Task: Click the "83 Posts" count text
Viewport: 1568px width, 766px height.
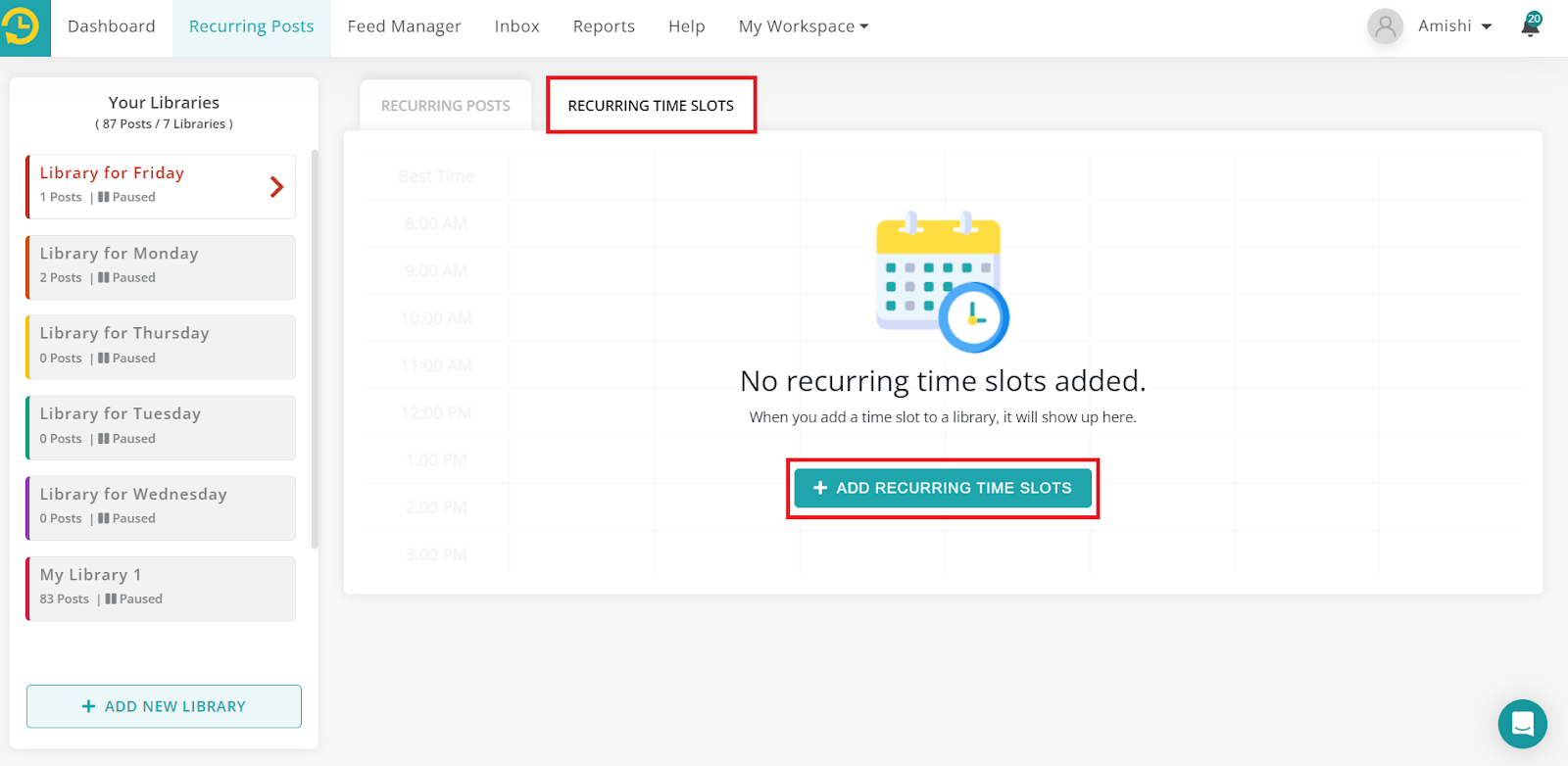Action: (65, 598)
